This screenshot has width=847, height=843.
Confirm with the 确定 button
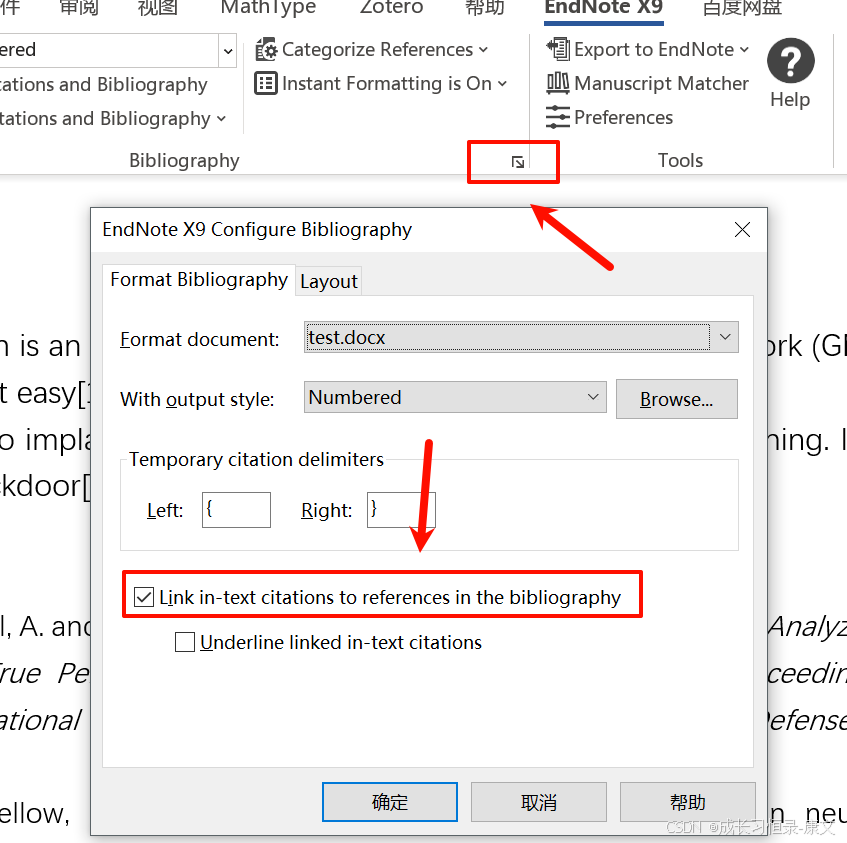pyautogui.click(x=389, y=802)
